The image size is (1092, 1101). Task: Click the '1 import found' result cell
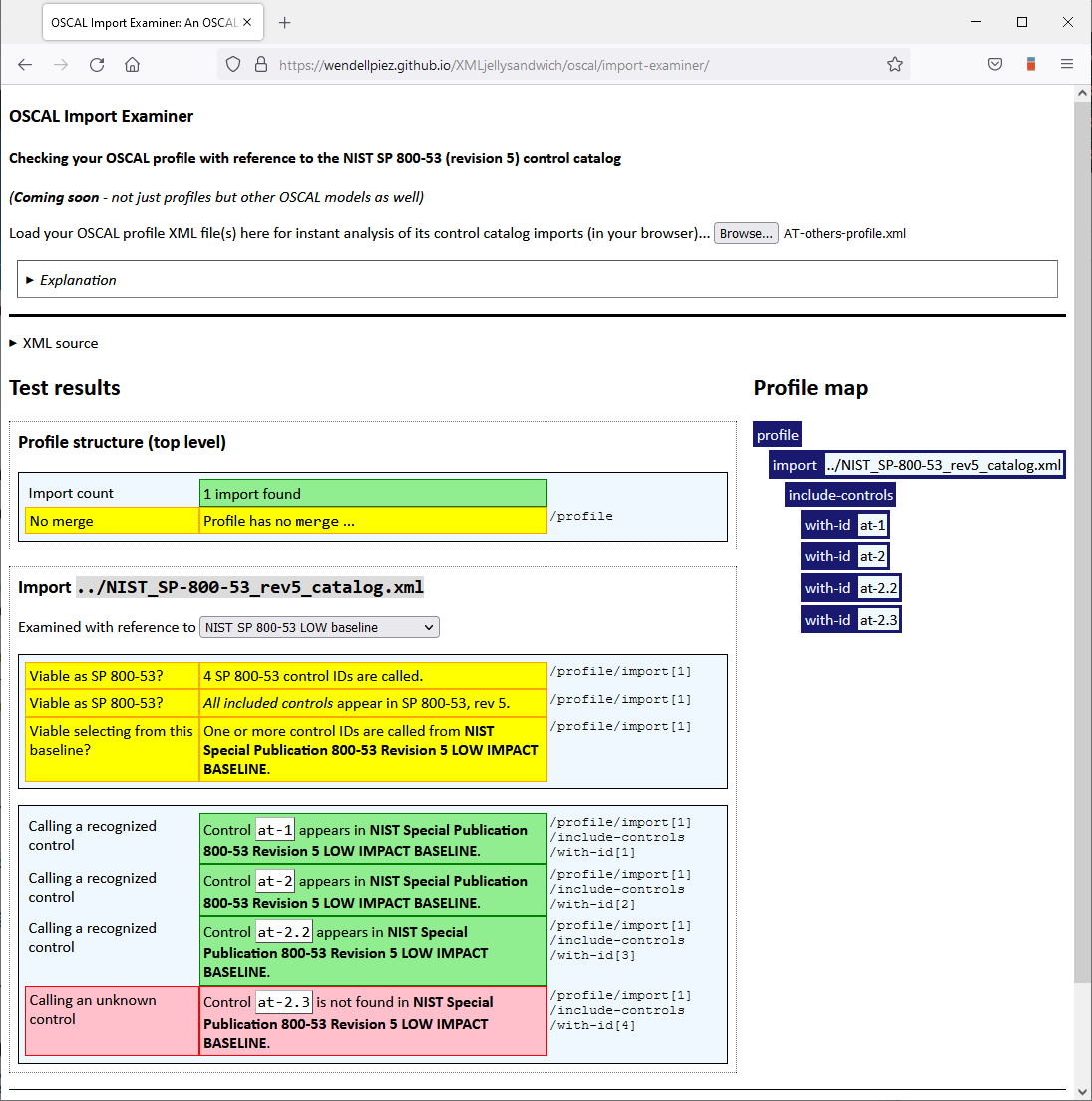pyautogui.click(x=373, y=494)
